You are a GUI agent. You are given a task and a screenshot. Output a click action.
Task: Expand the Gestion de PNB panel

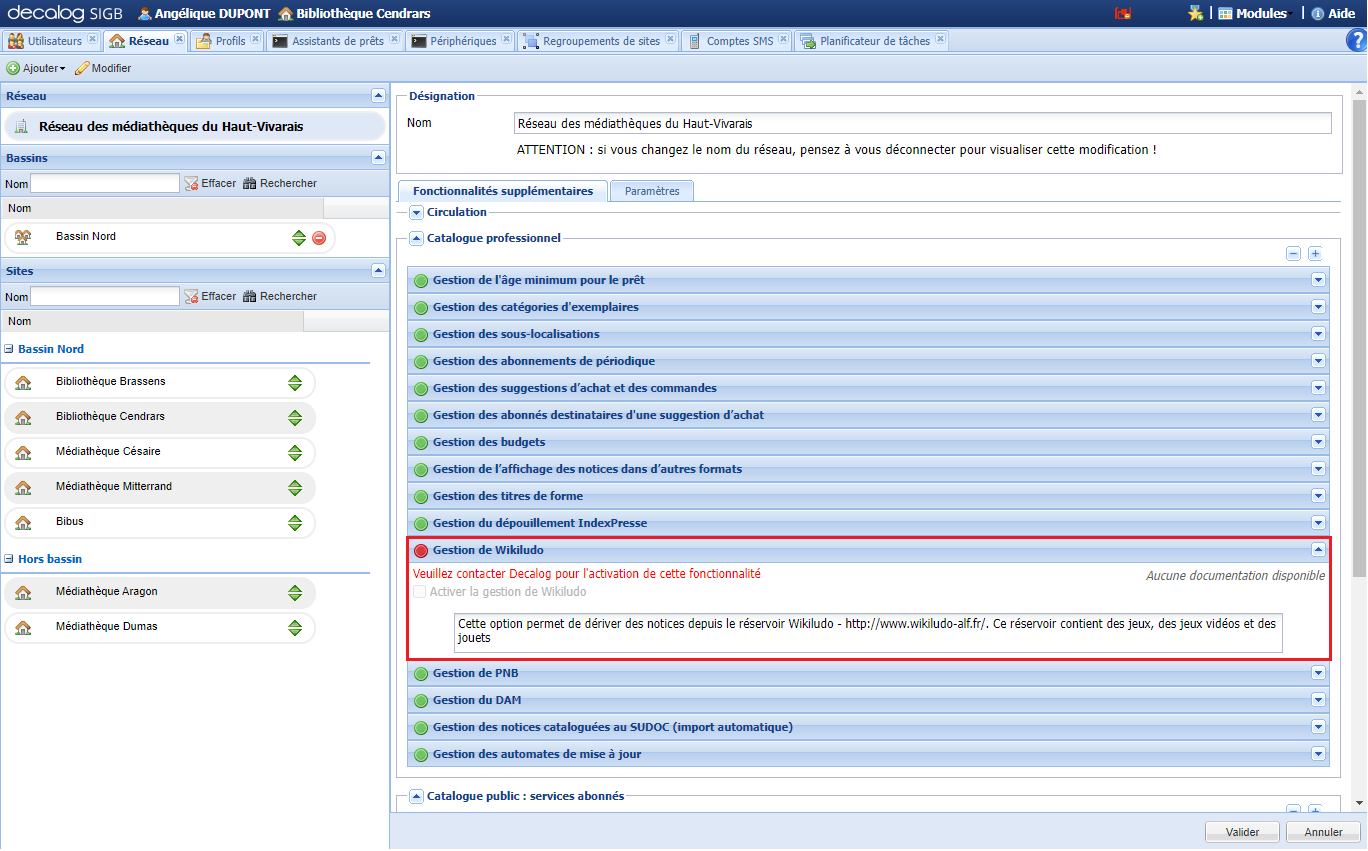pyautogui.click(x=1318, y=673)
